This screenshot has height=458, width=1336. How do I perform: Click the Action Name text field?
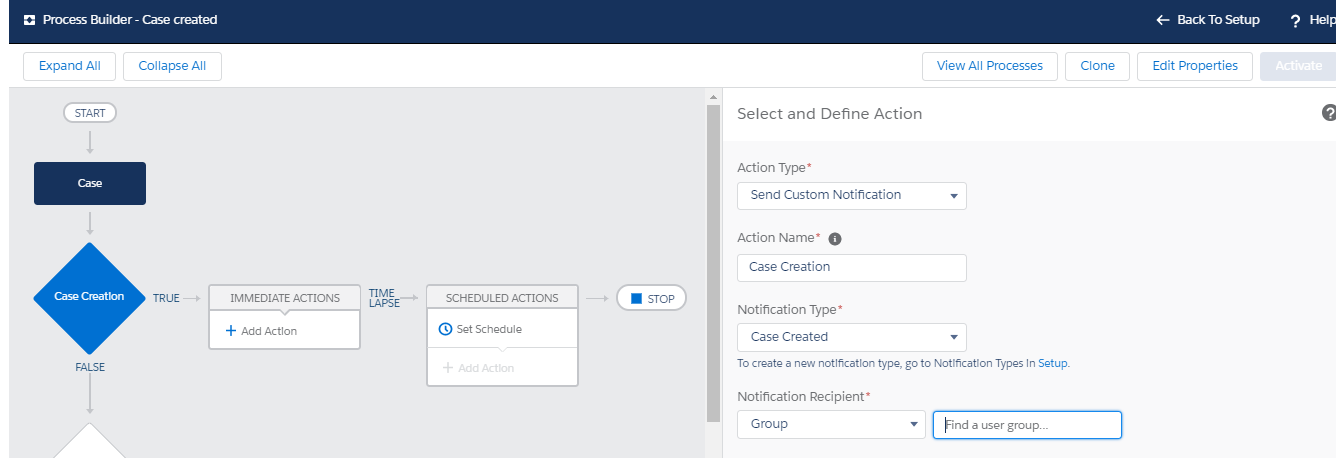[852, 267]
